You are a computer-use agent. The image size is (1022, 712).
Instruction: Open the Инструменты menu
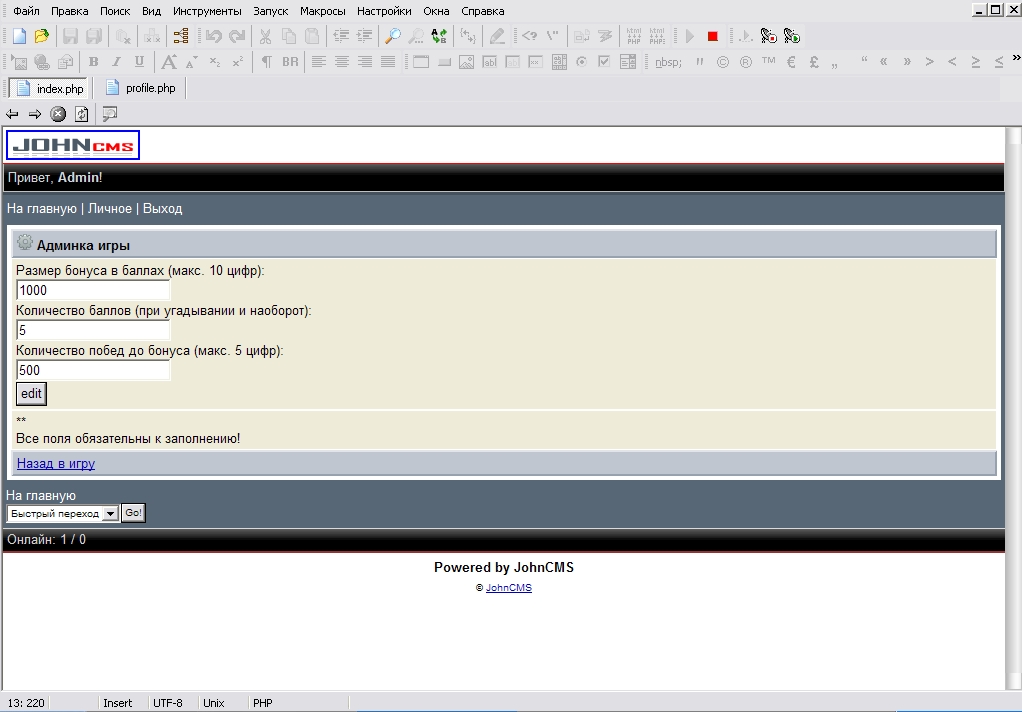tap(207, 11)
